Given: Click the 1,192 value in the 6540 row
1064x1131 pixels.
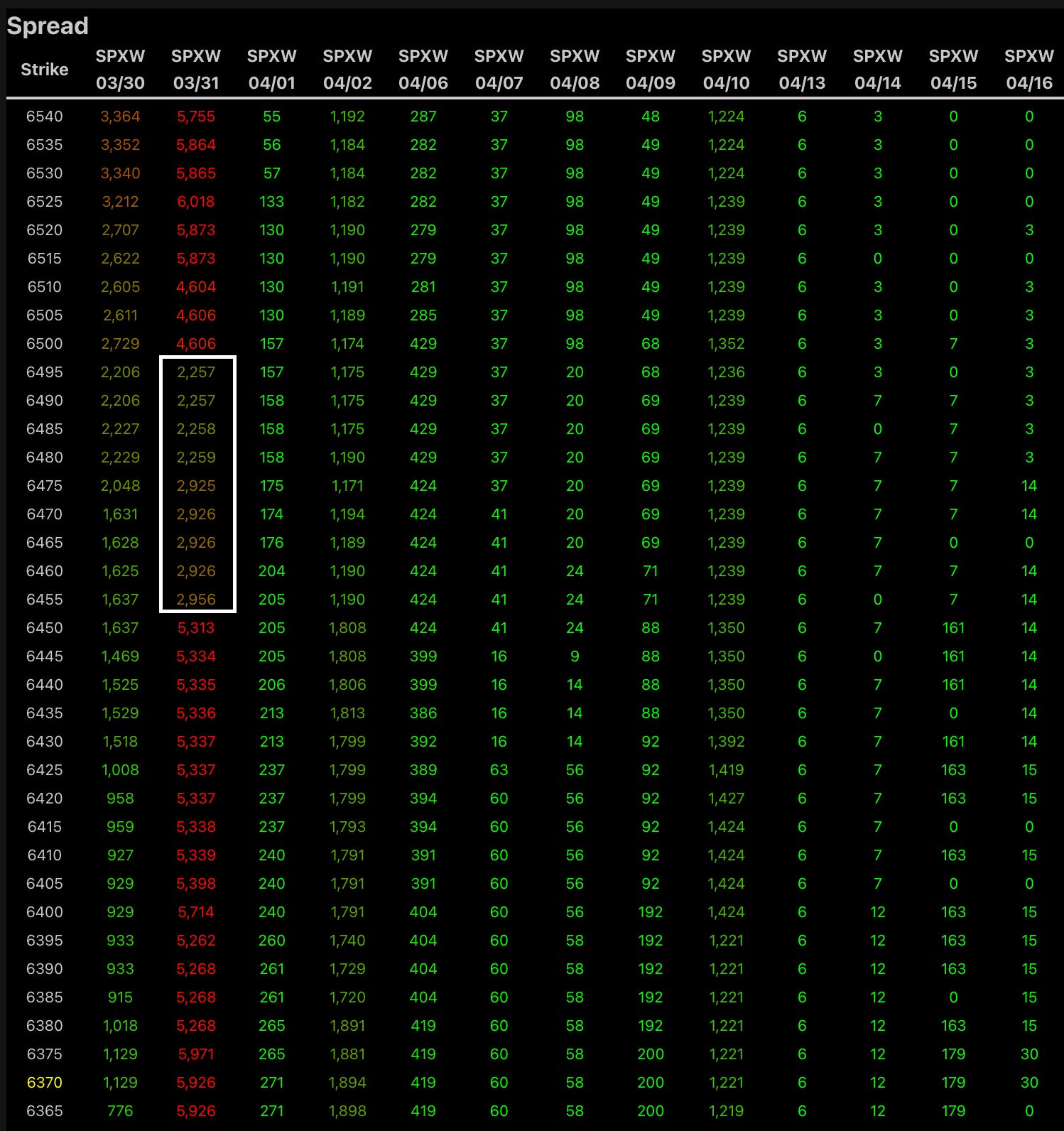Looking at the screenshot, I should pyautogui.click(x=347, y=117).
